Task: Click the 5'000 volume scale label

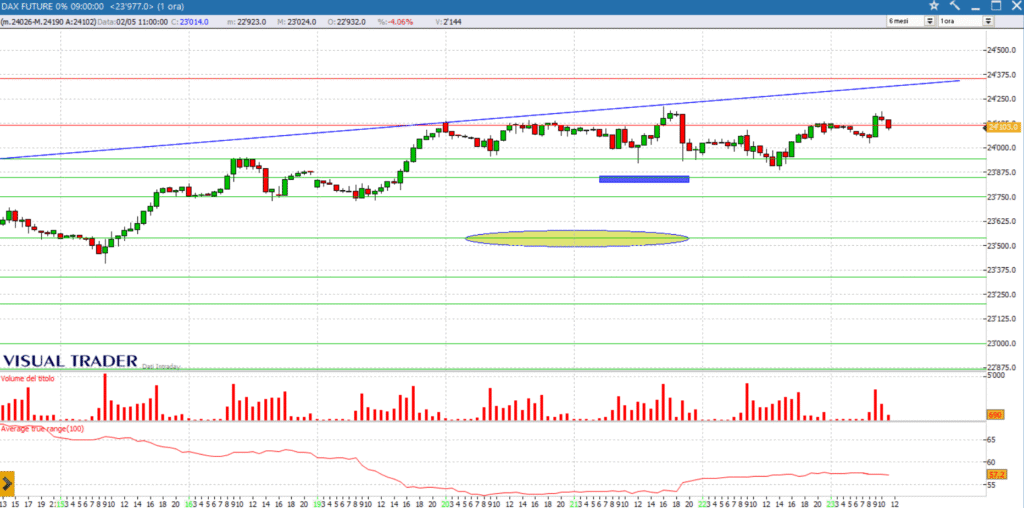Action: click(995, 375)
